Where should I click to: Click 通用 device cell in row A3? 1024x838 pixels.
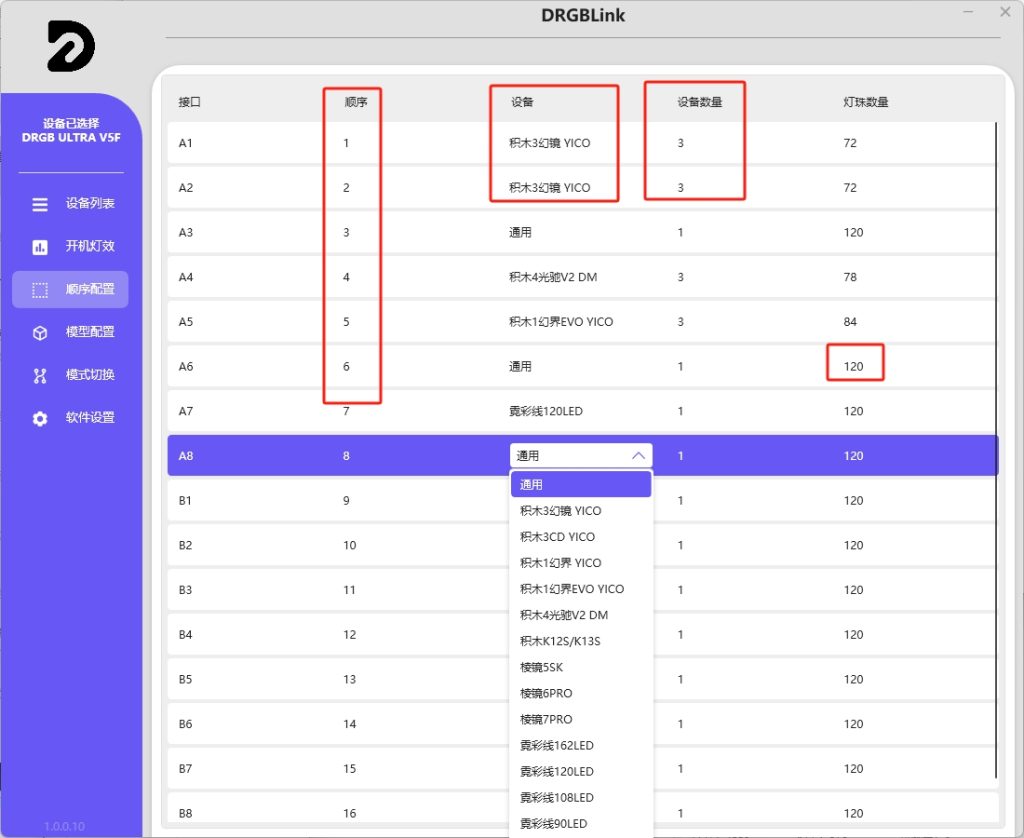pyautogui.click(x=520, y=233)
